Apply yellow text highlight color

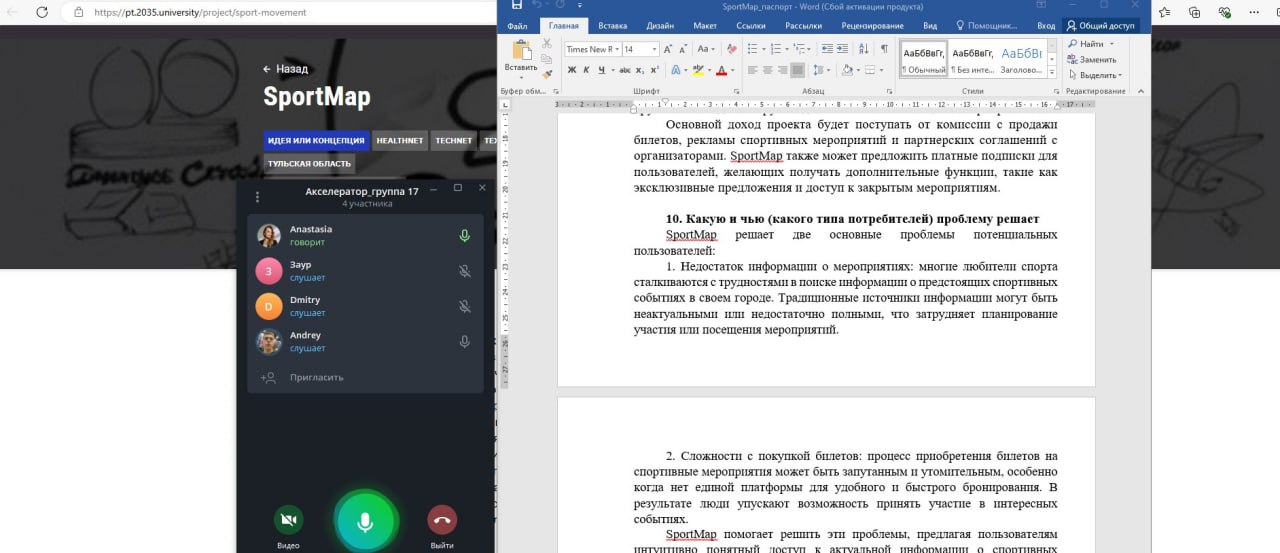point(698,70)
